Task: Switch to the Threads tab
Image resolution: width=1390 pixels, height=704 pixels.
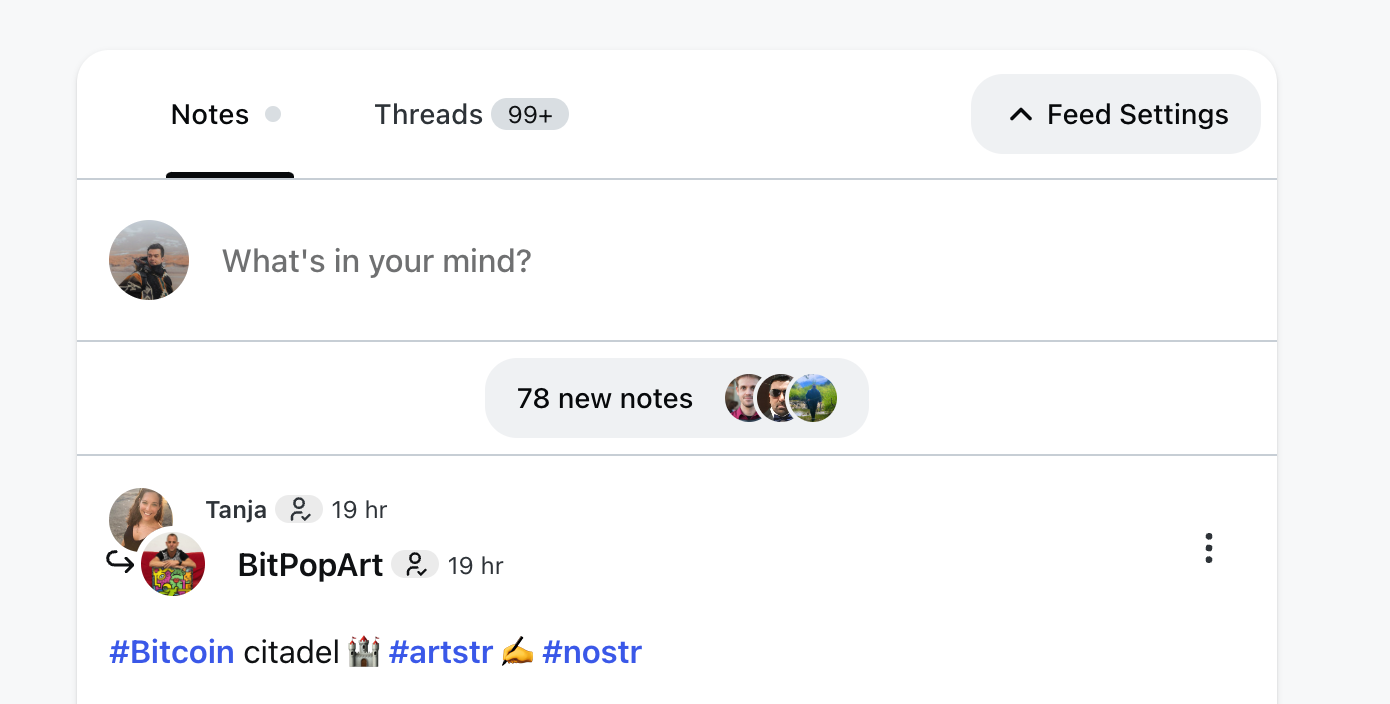Action: point(429,115)
